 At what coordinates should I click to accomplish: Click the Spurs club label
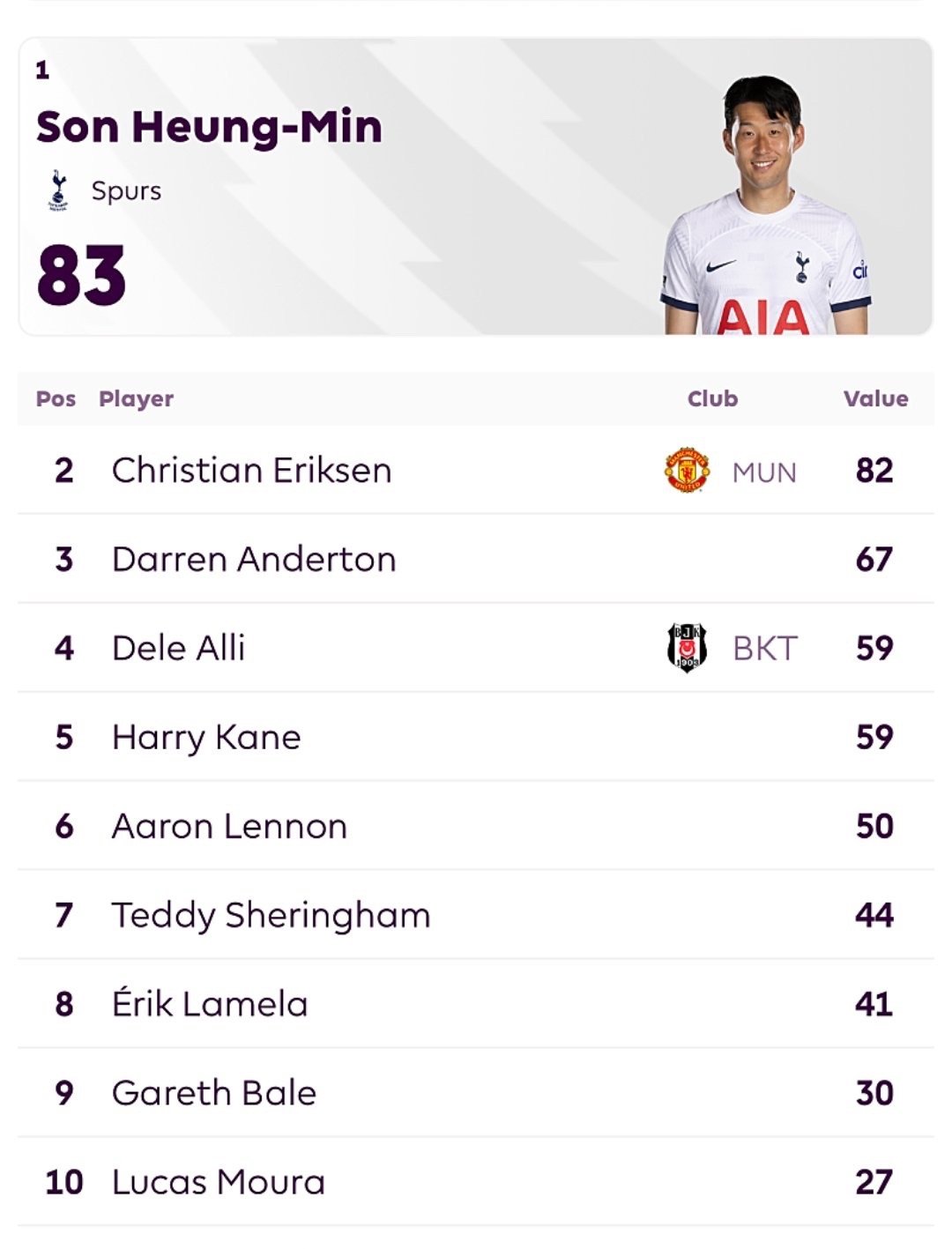click(x=126, y=191)
